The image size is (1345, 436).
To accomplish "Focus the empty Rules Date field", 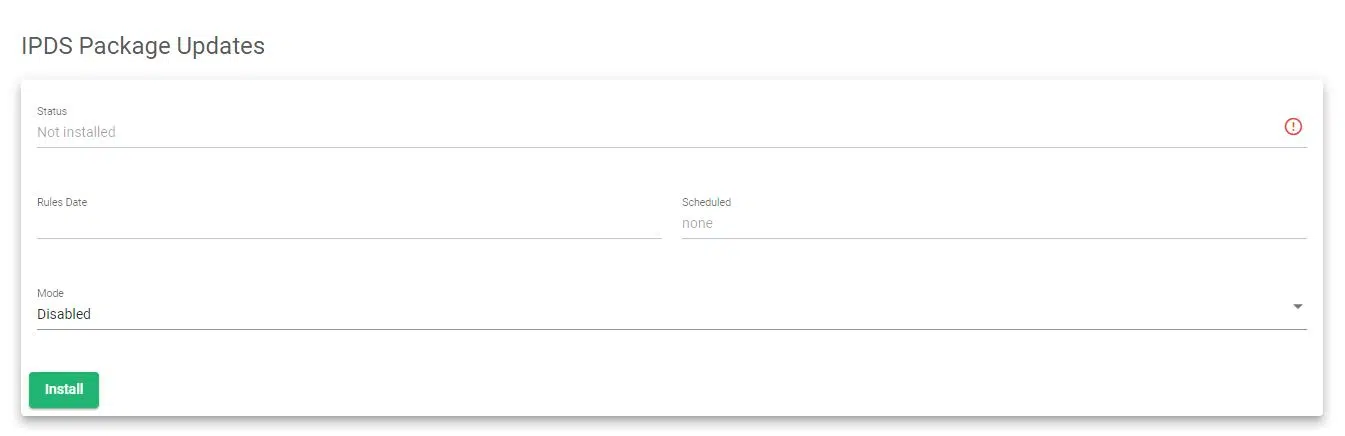I will [348, 223].
